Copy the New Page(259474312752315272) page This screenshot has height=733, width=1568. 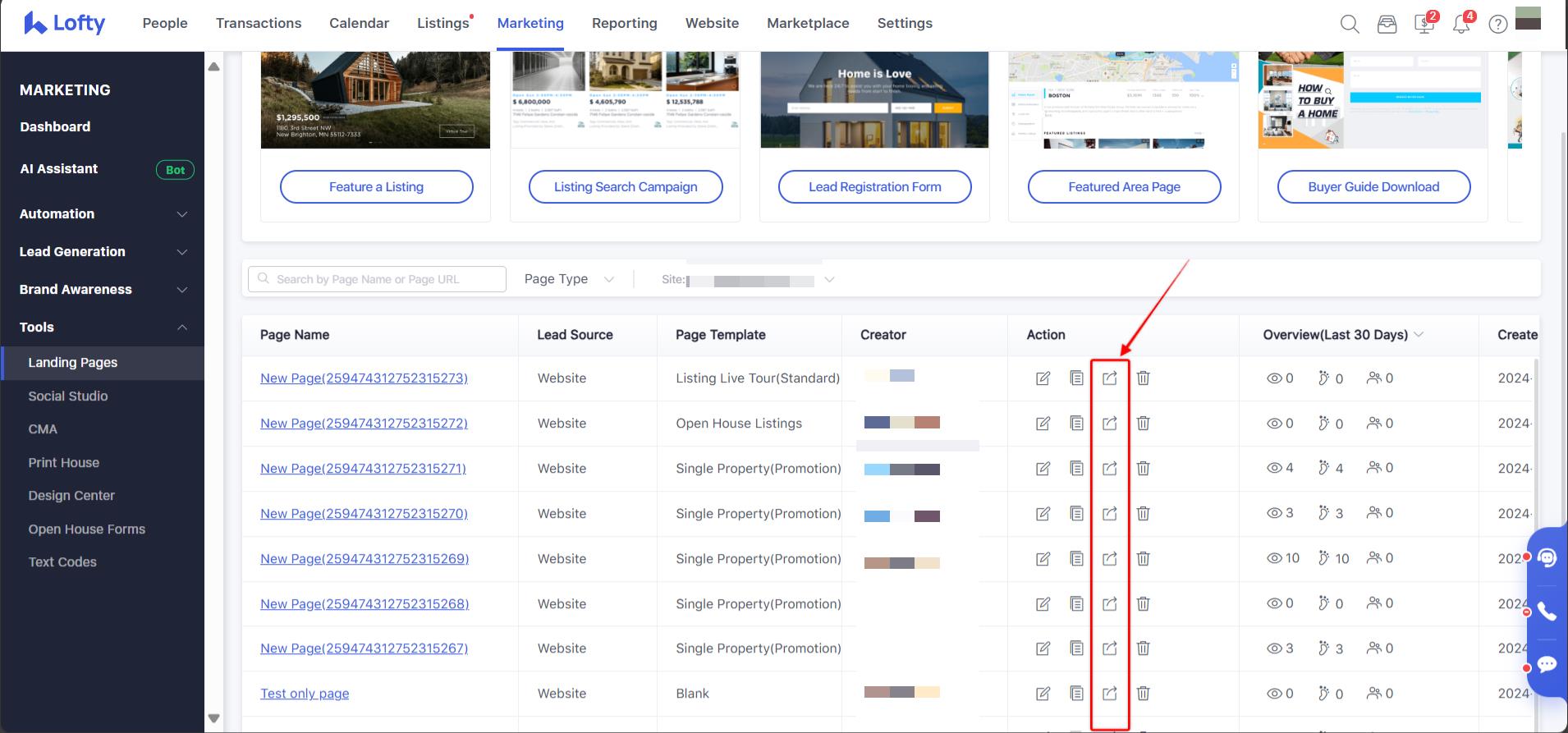tap(1076, 424)
